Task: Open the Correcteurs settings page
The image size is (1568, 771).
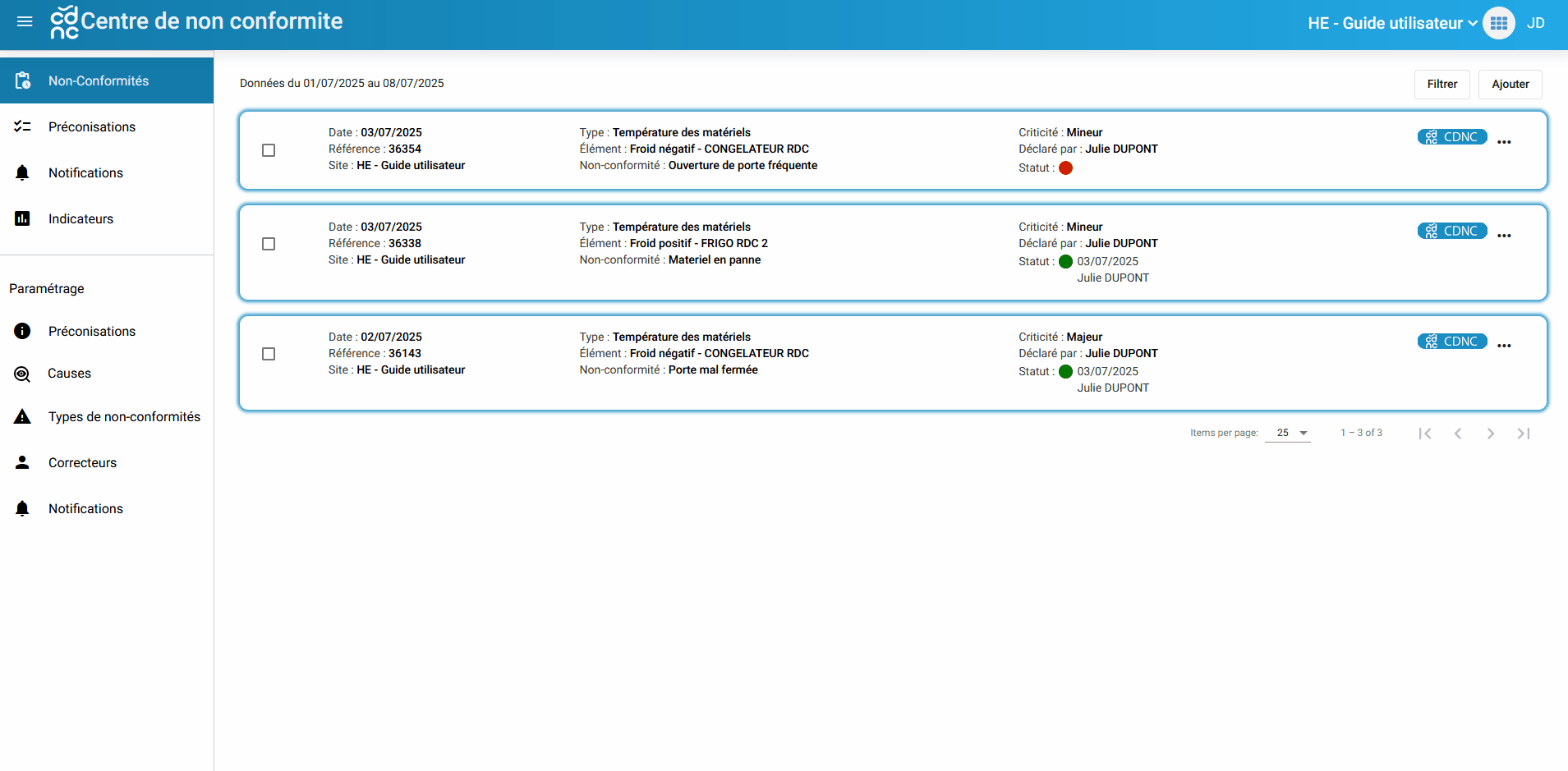Action: point(107,462)
